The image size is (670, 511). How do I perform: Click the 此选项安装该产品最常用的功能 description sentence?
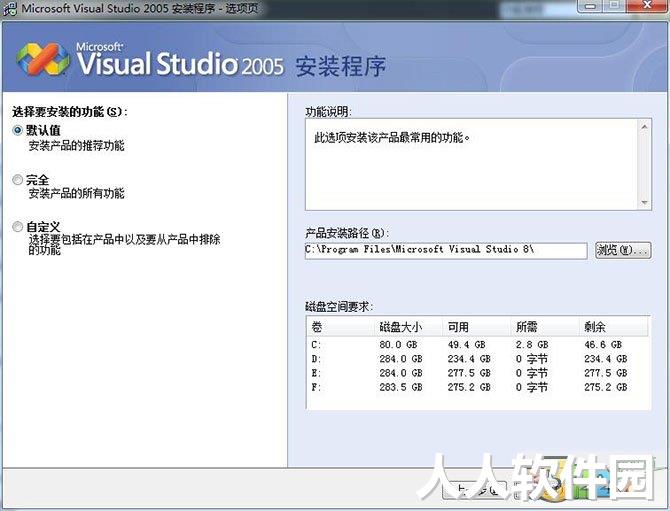(x=392, y=138)
